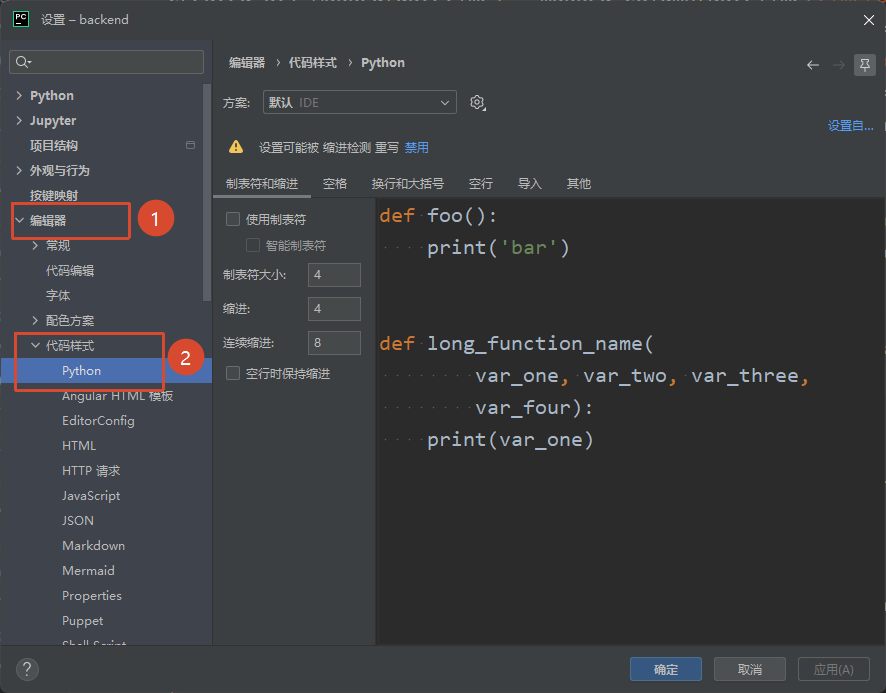
Task: Select Puppet in the tree
Action: click(82, 621)
